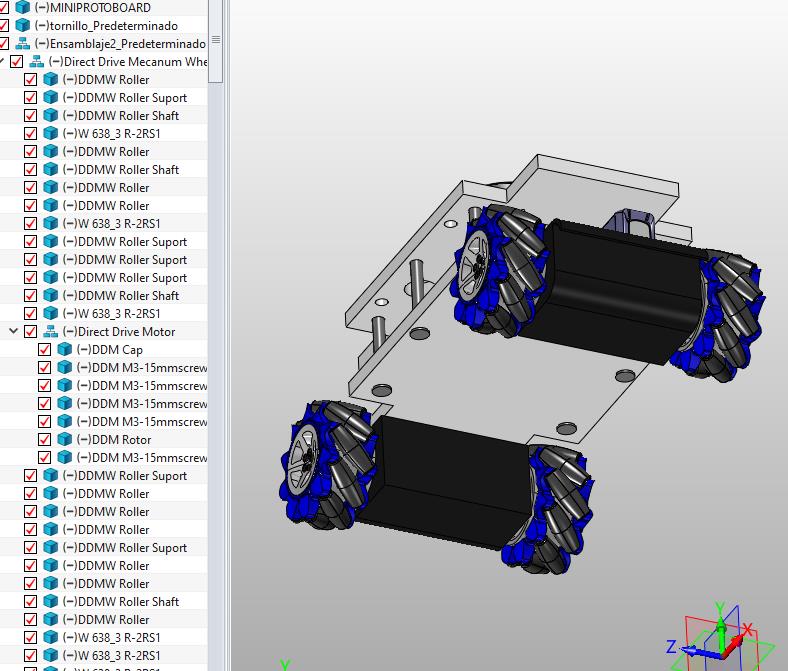Select the MINIPROTOBOARD row label
The image size is (788, 671).
click(x=93, y=8)
